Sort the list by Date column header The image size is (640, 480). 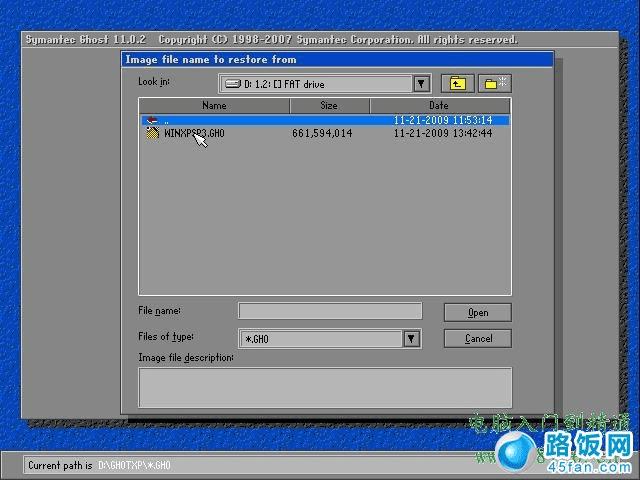coord(440,106)
